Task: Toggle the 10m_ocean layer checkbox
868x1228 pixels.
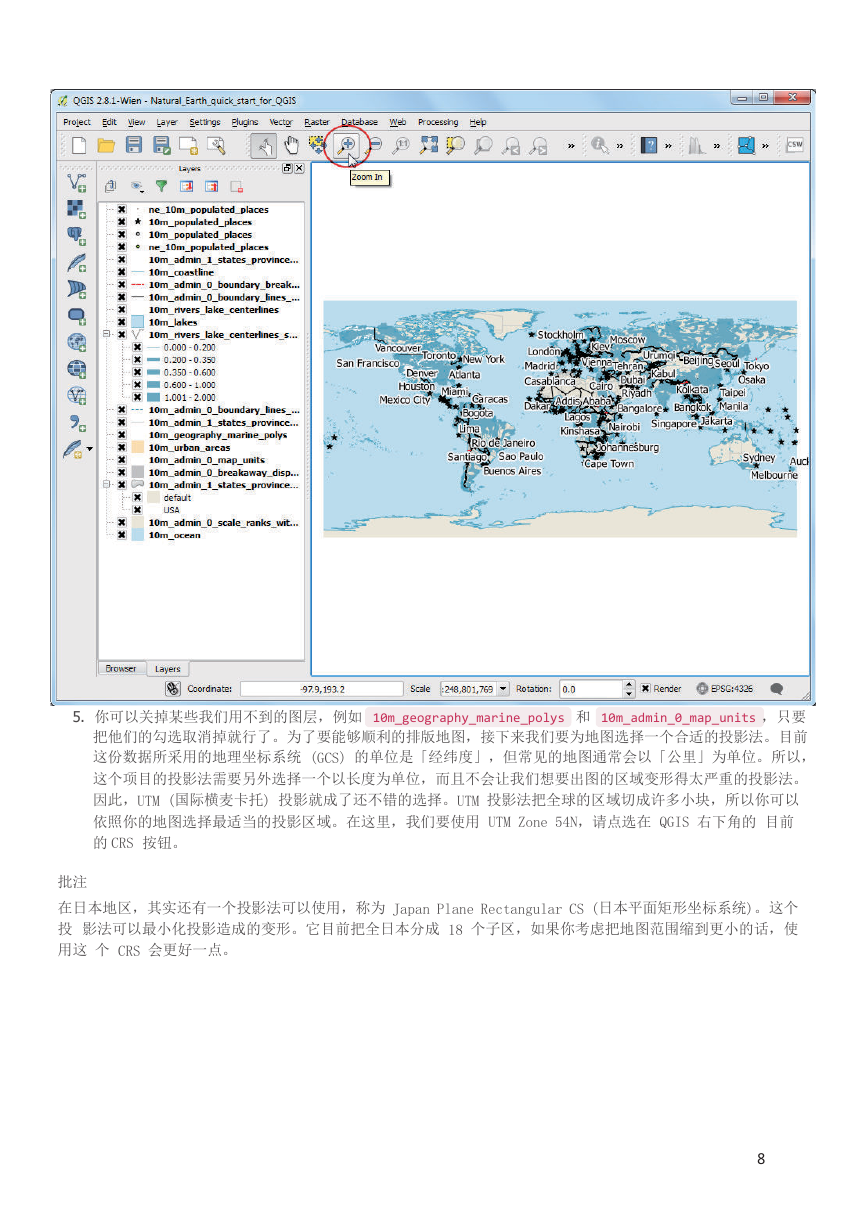Action: [x=122, y=535]
